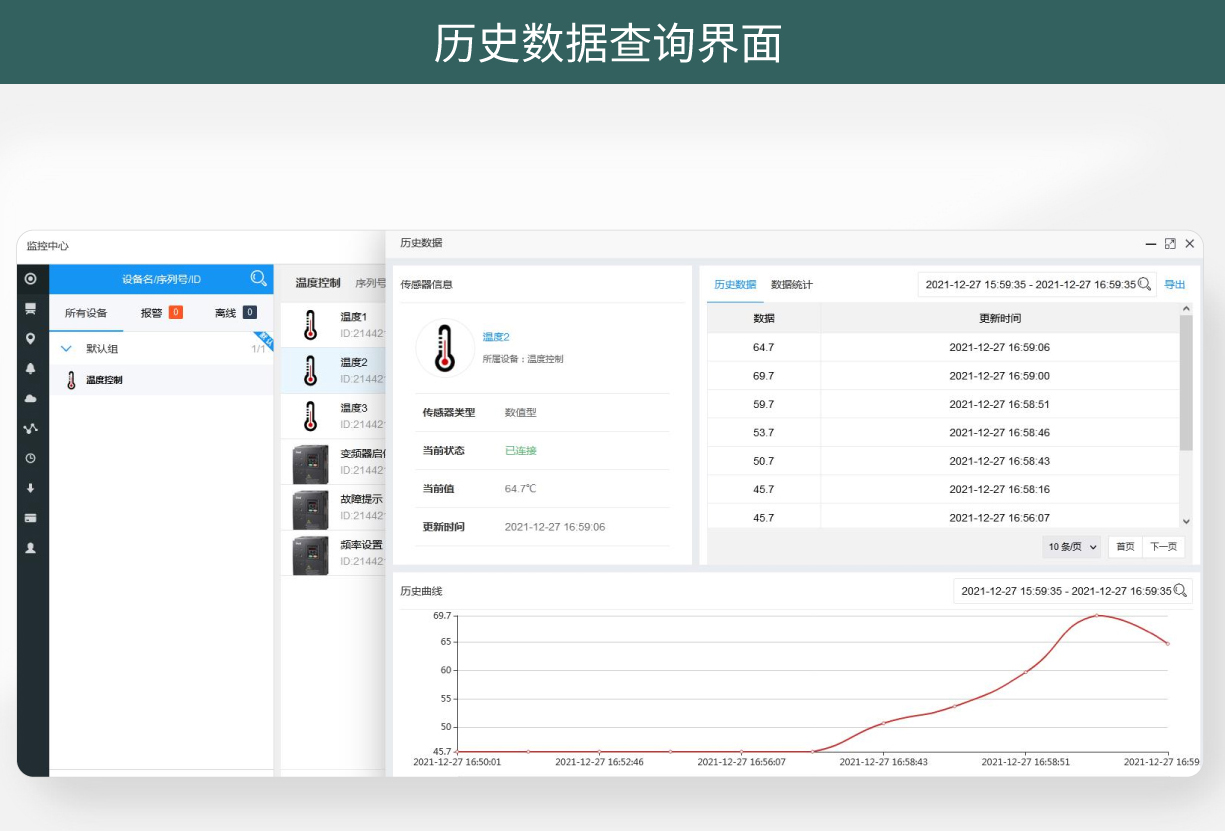Select the cloud data icon in sidebar
Viewport: 1225px width, 831px height.
[31, 399]
